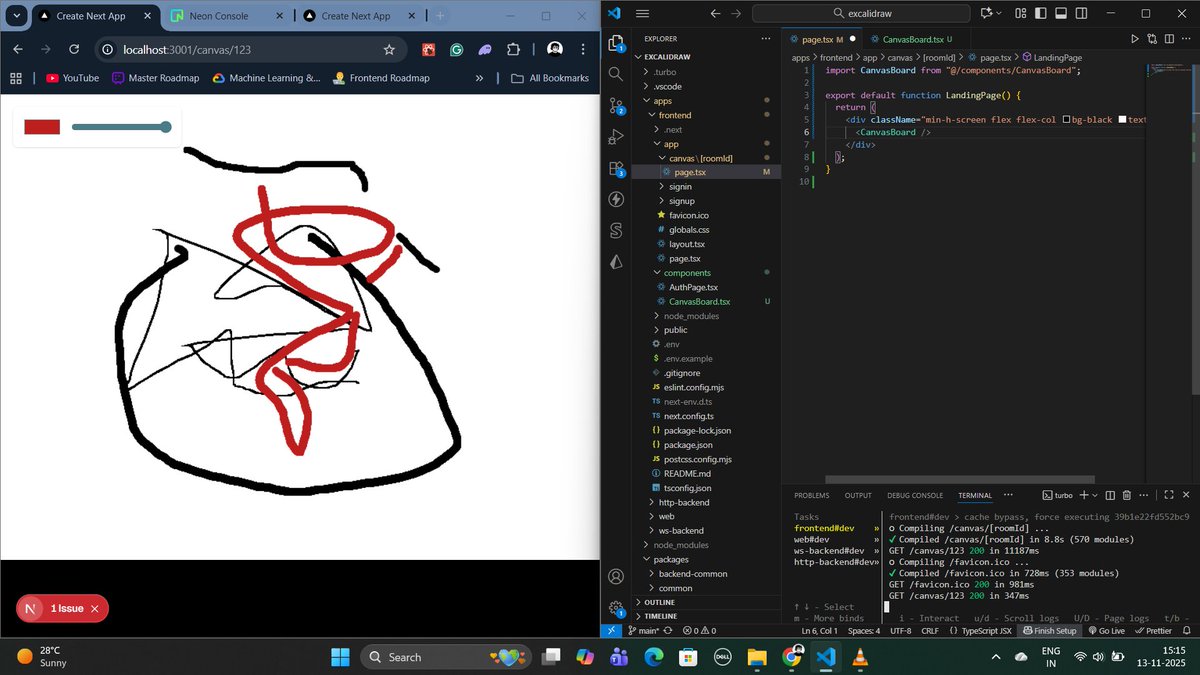
Task: Open the Source Control icon in VS Code
Action: point(616,105)
